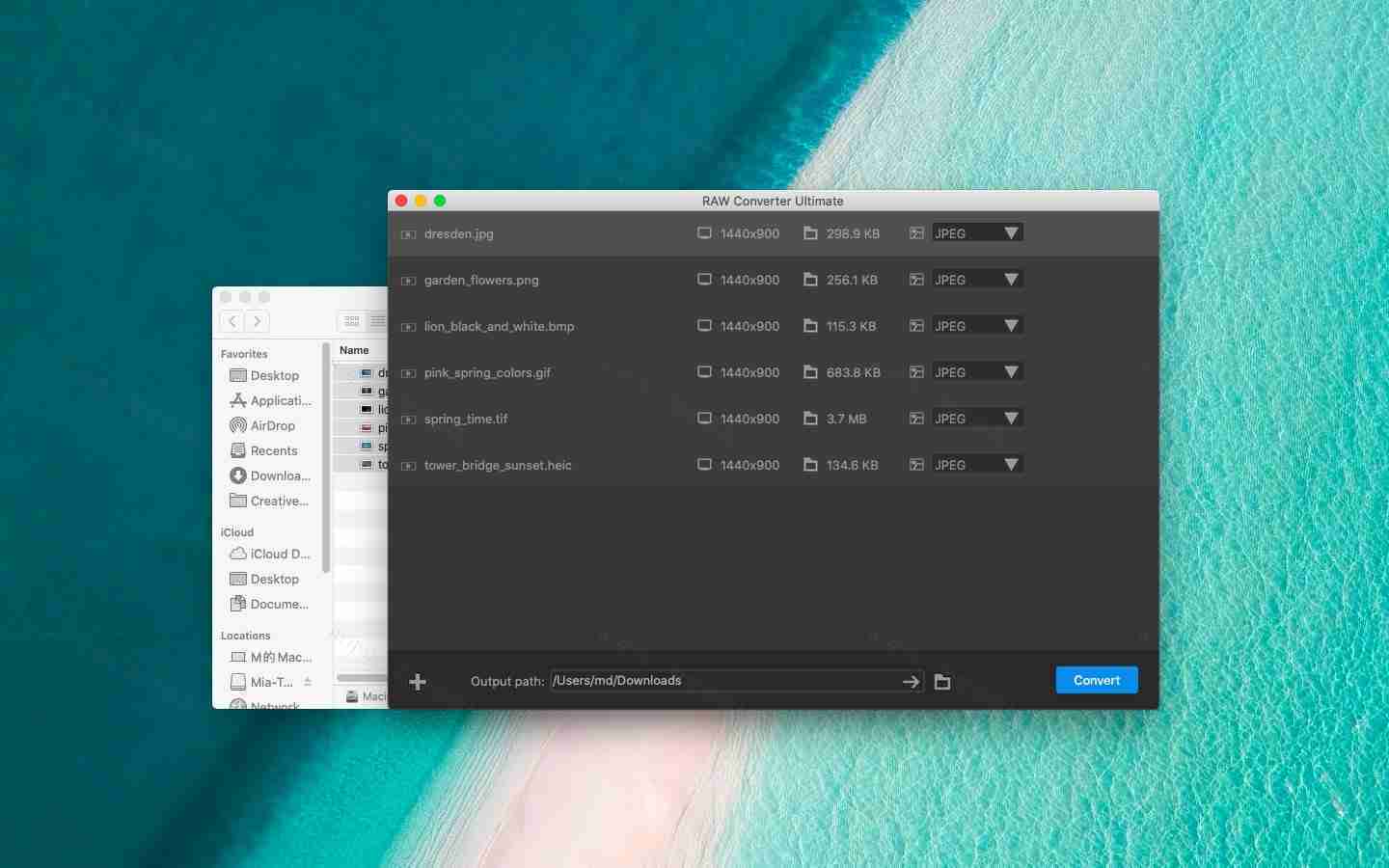Open the JPEG dropdown for pink_spring_colors.gif
The height and width of the screenshot is (868, 1389).
click(x=976, y=371)
